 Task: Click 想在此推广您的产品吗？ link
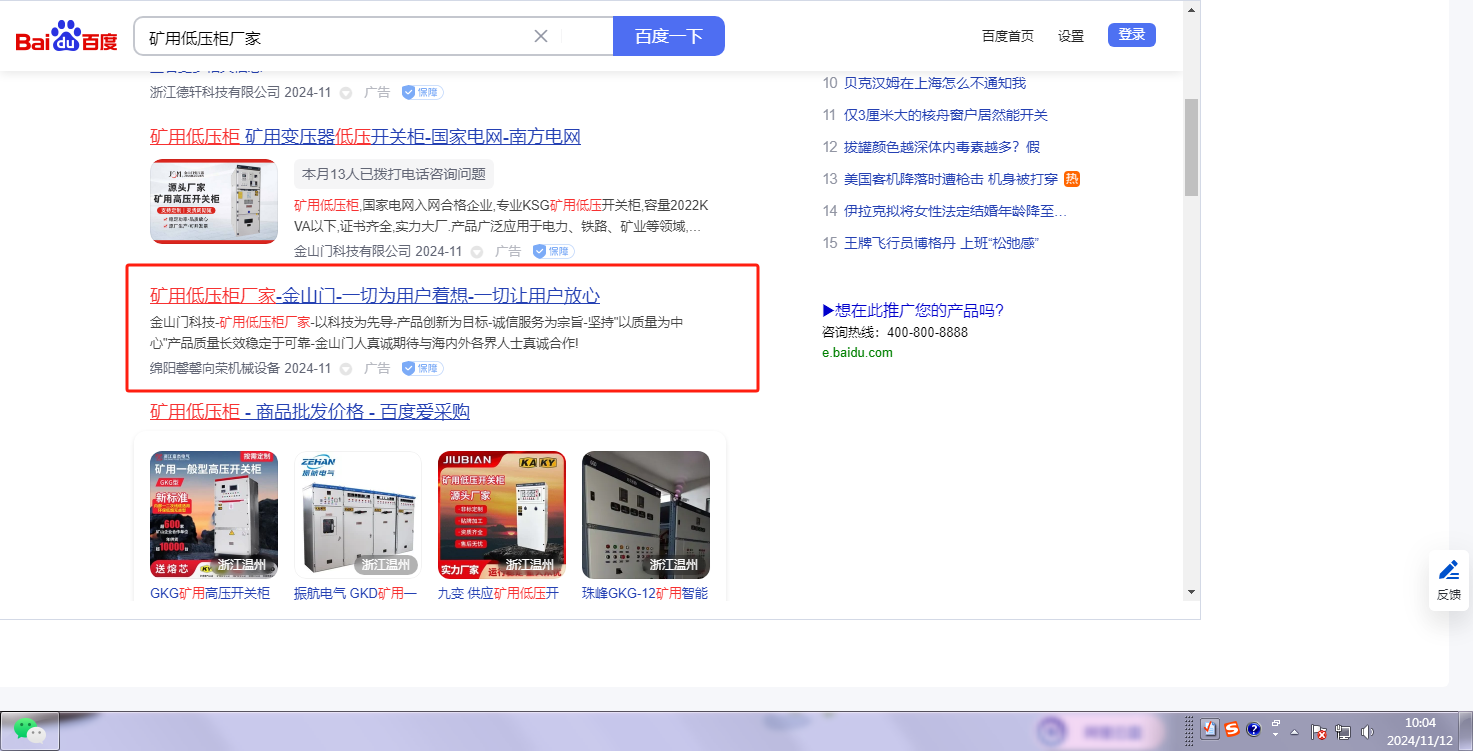point(912,310)
